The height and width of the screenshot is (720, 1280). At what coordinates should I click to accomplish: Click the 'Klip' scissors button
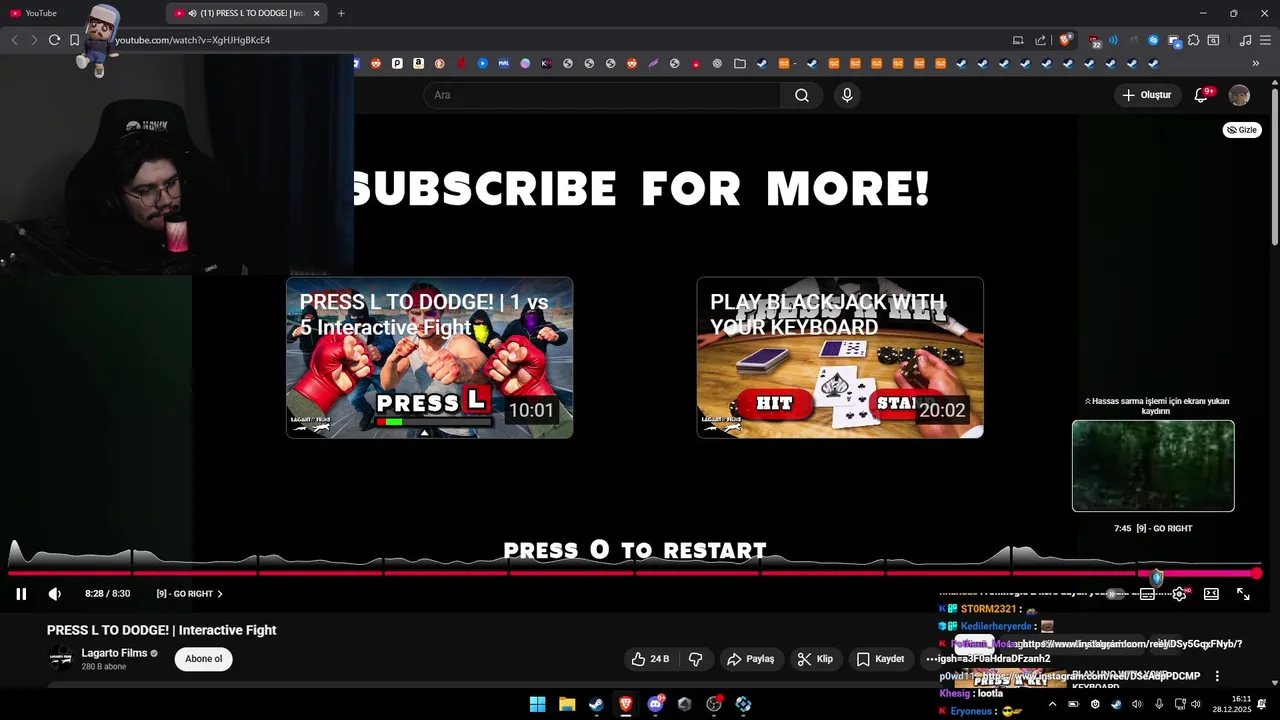point(815,659)
